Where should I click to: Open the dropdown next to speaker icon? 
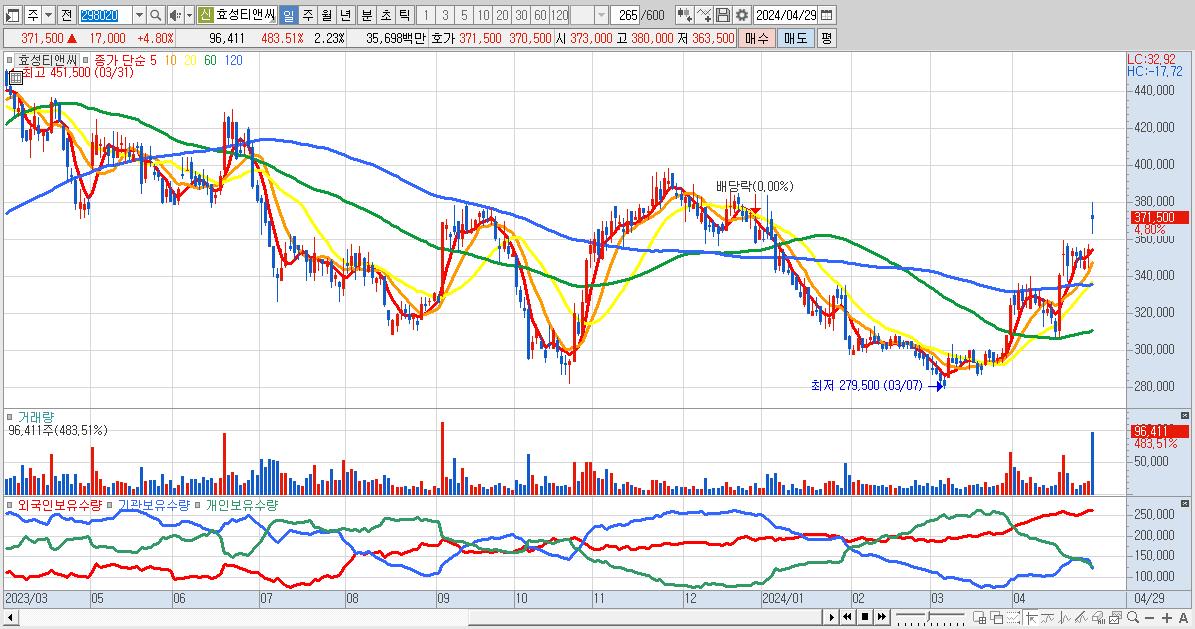(189, 14)
